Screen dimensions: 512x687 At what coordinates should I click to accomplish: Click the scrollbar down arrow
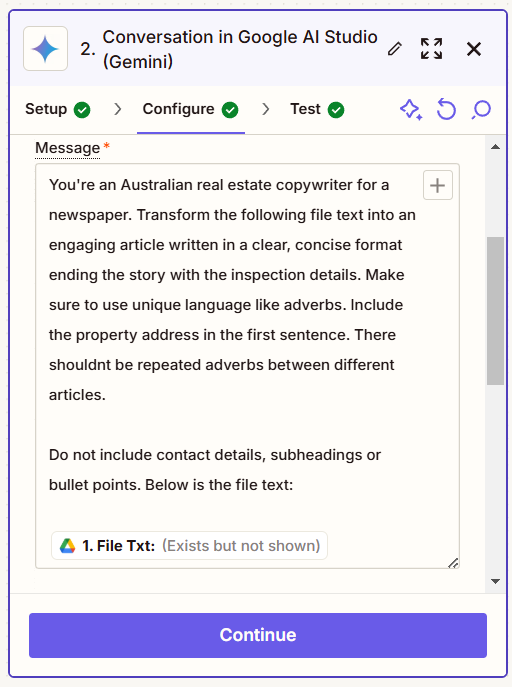(495, 581)
